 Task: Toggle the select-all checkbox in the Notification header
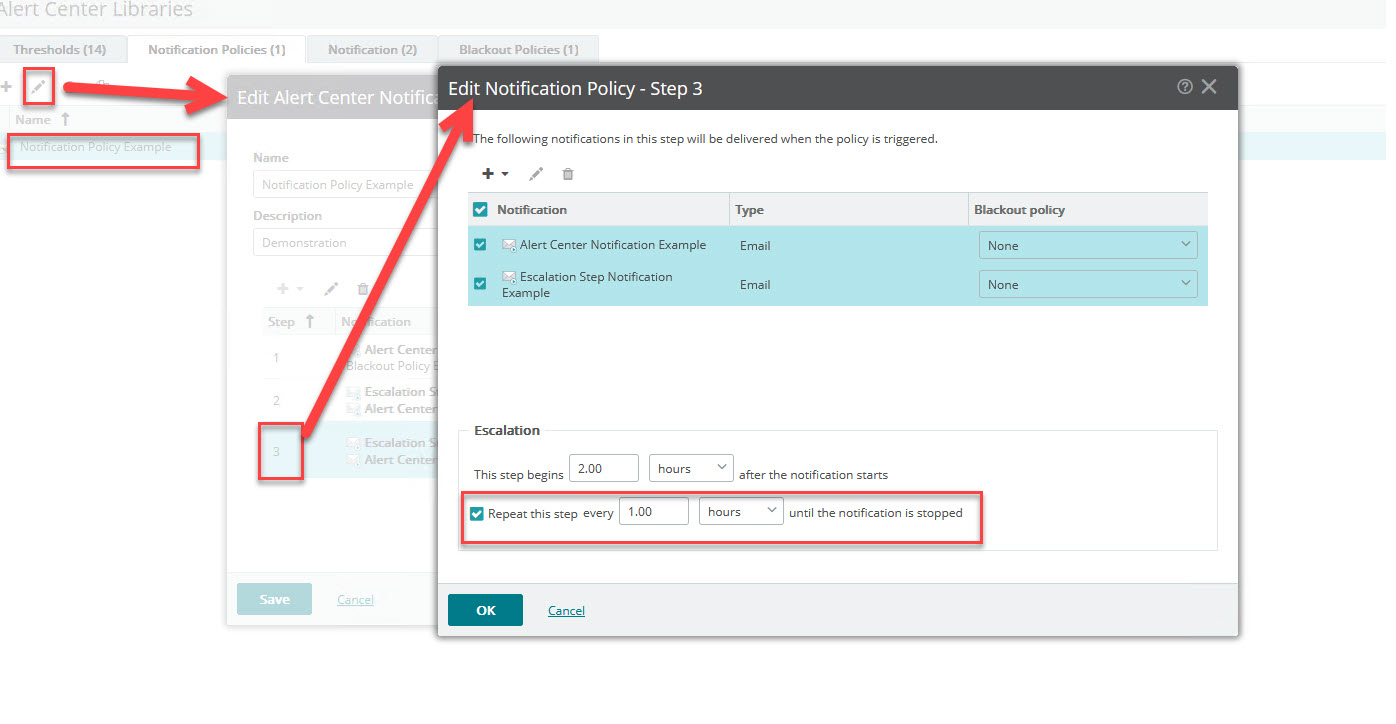pos(480,210)
